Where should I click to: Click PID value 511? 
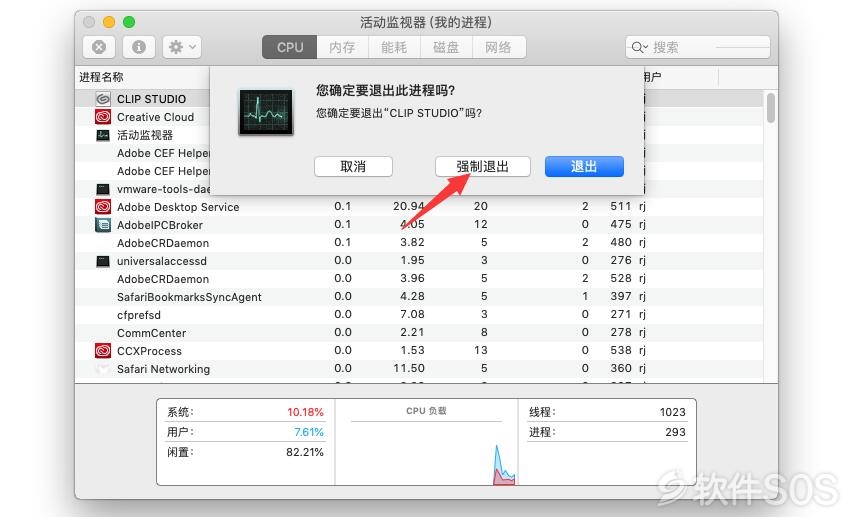(621, 206)
